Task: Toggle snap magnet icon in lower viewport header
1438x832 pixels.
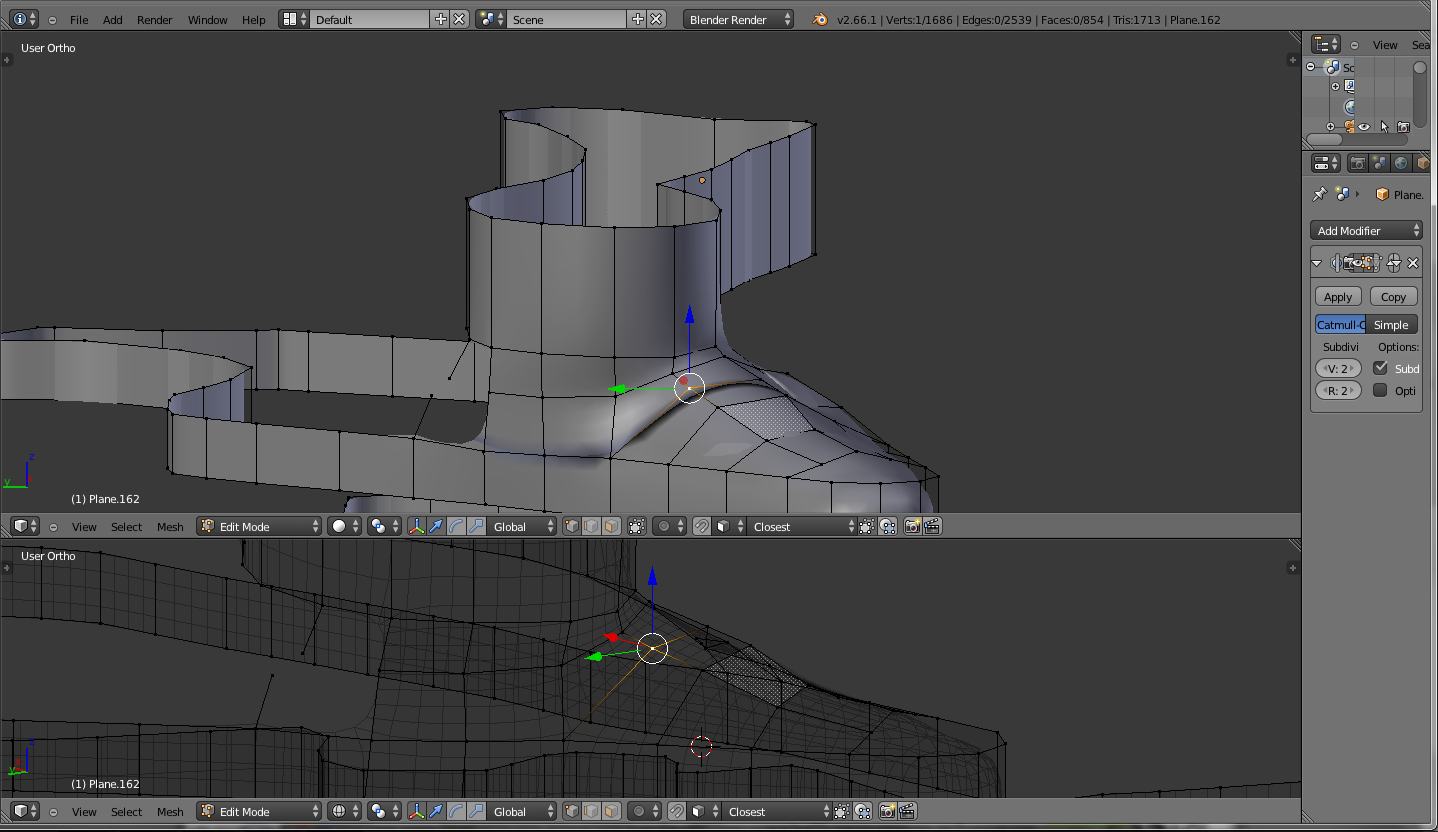Action: point(677,812)
